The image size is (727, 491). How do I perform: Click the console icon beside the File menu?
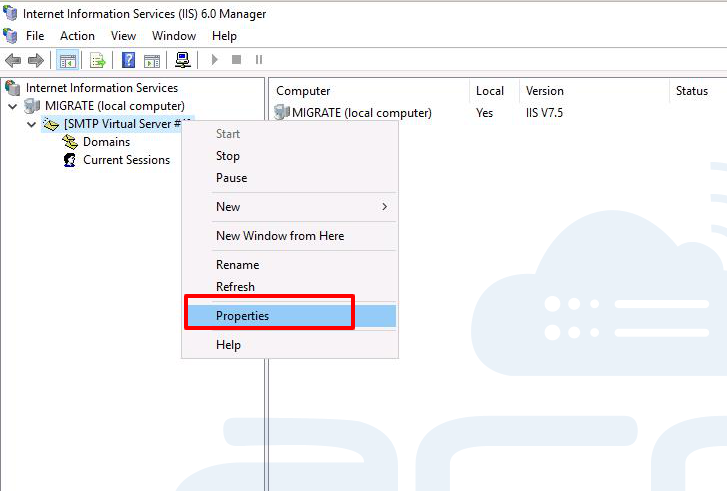click(10, 35)
